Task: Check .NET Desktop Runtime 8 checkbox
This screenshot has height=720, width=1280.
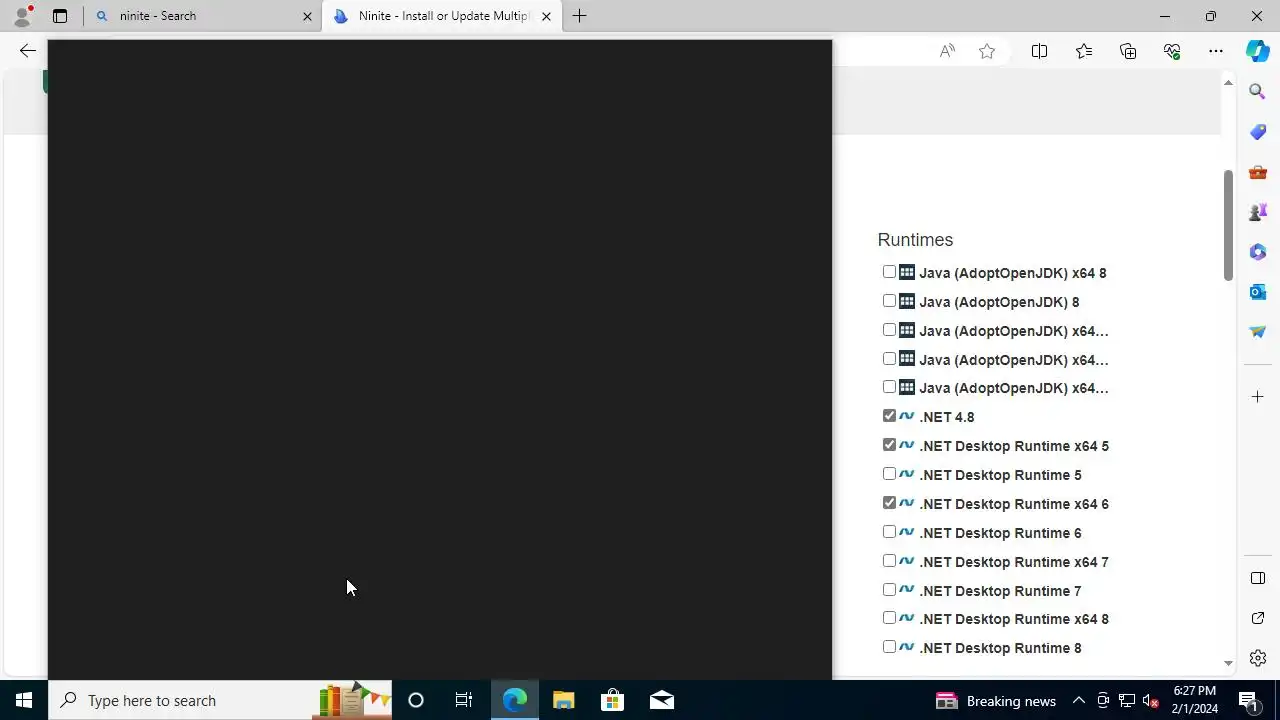Action: pyautogui.click(x=889, y=647)
